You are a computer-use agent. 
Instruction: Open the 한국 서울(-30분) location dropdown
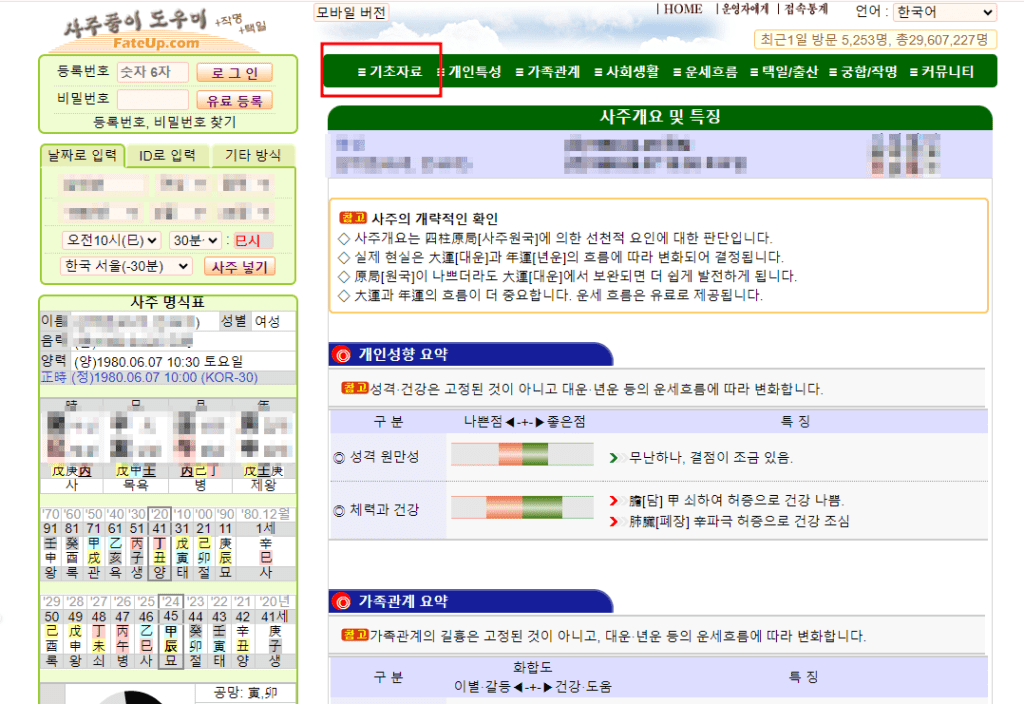tap(126, 266)
